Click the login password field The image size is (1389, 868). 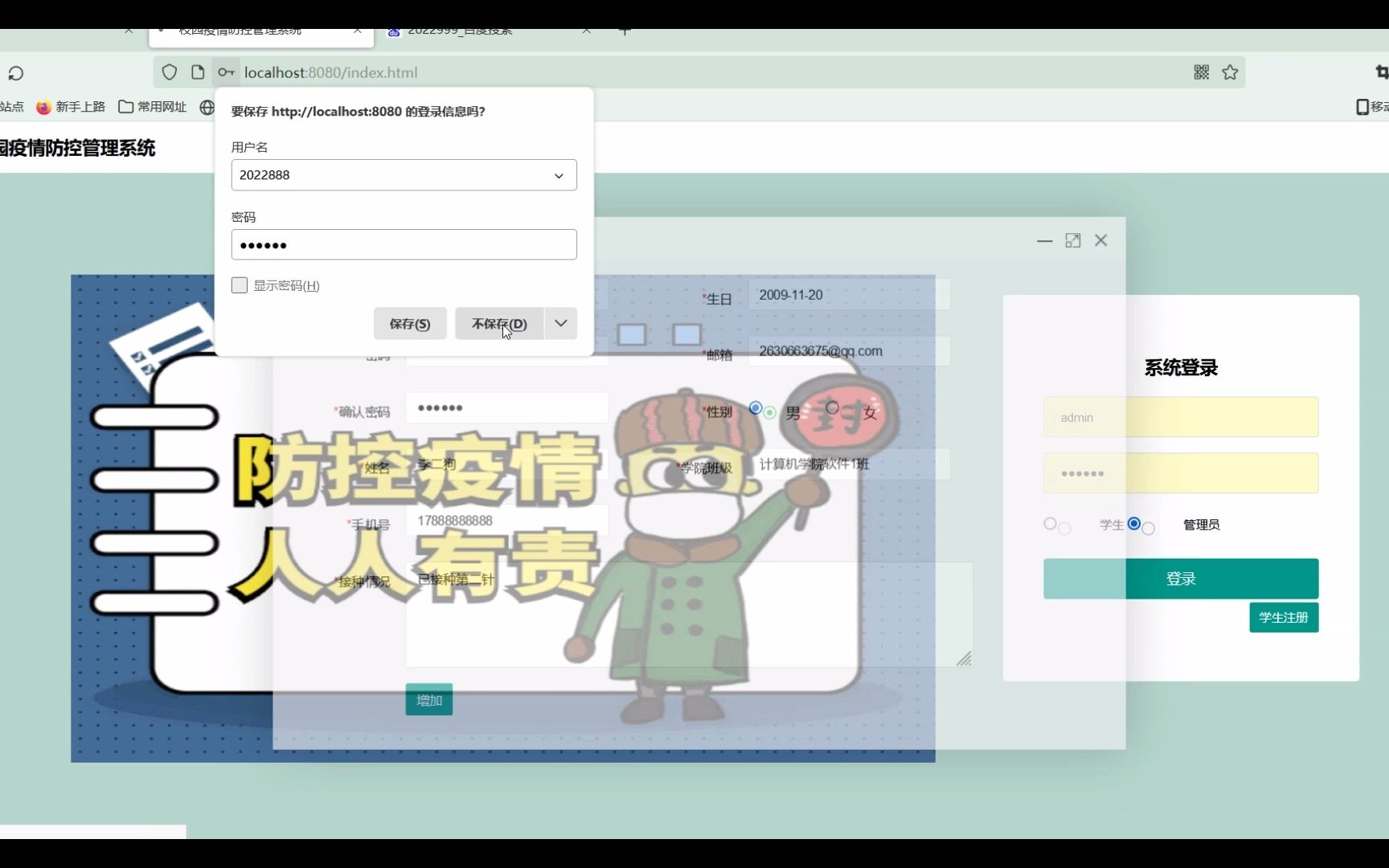click(1181, 473)
